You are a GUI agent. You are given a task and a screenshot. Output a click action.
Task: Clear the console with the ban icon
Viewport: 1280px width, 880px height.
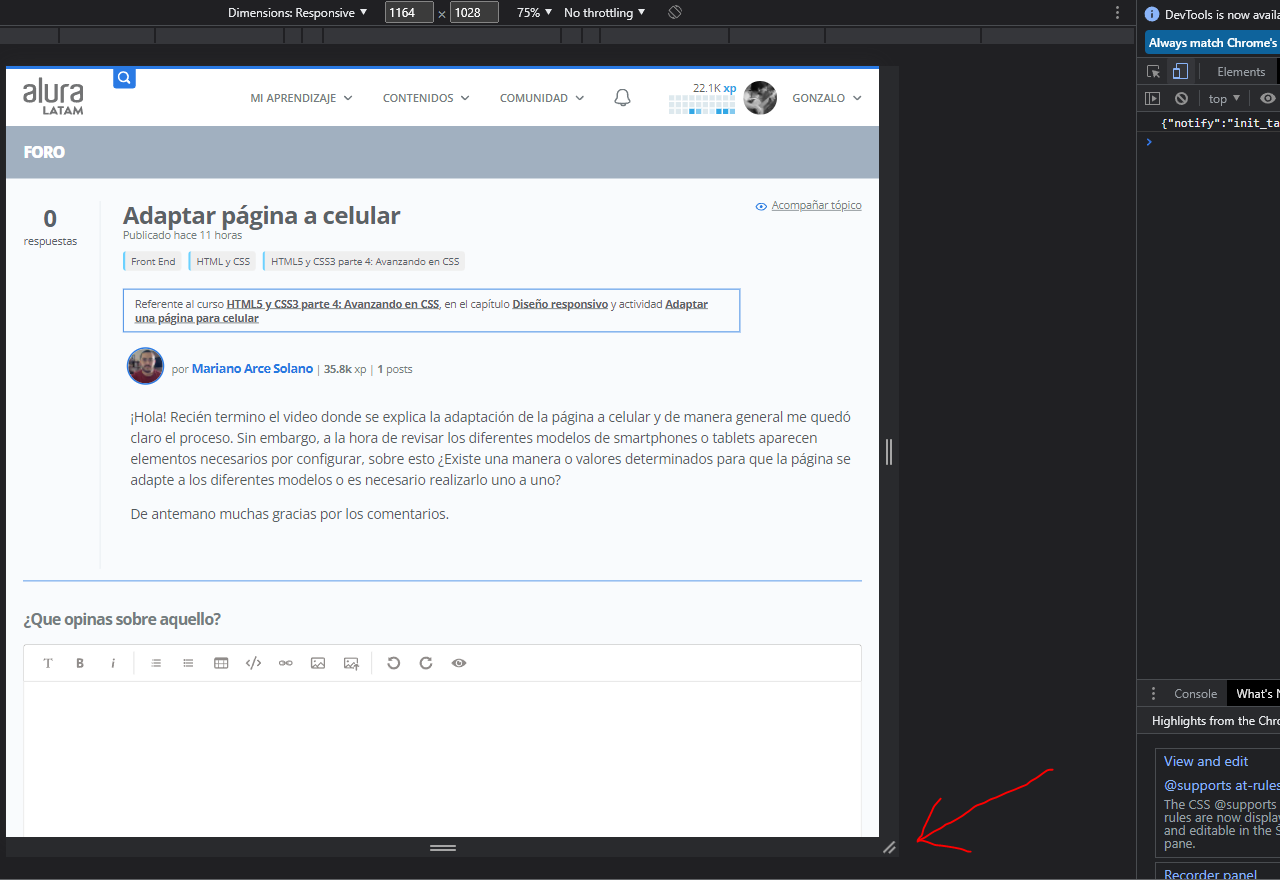tap(1181, 98)
